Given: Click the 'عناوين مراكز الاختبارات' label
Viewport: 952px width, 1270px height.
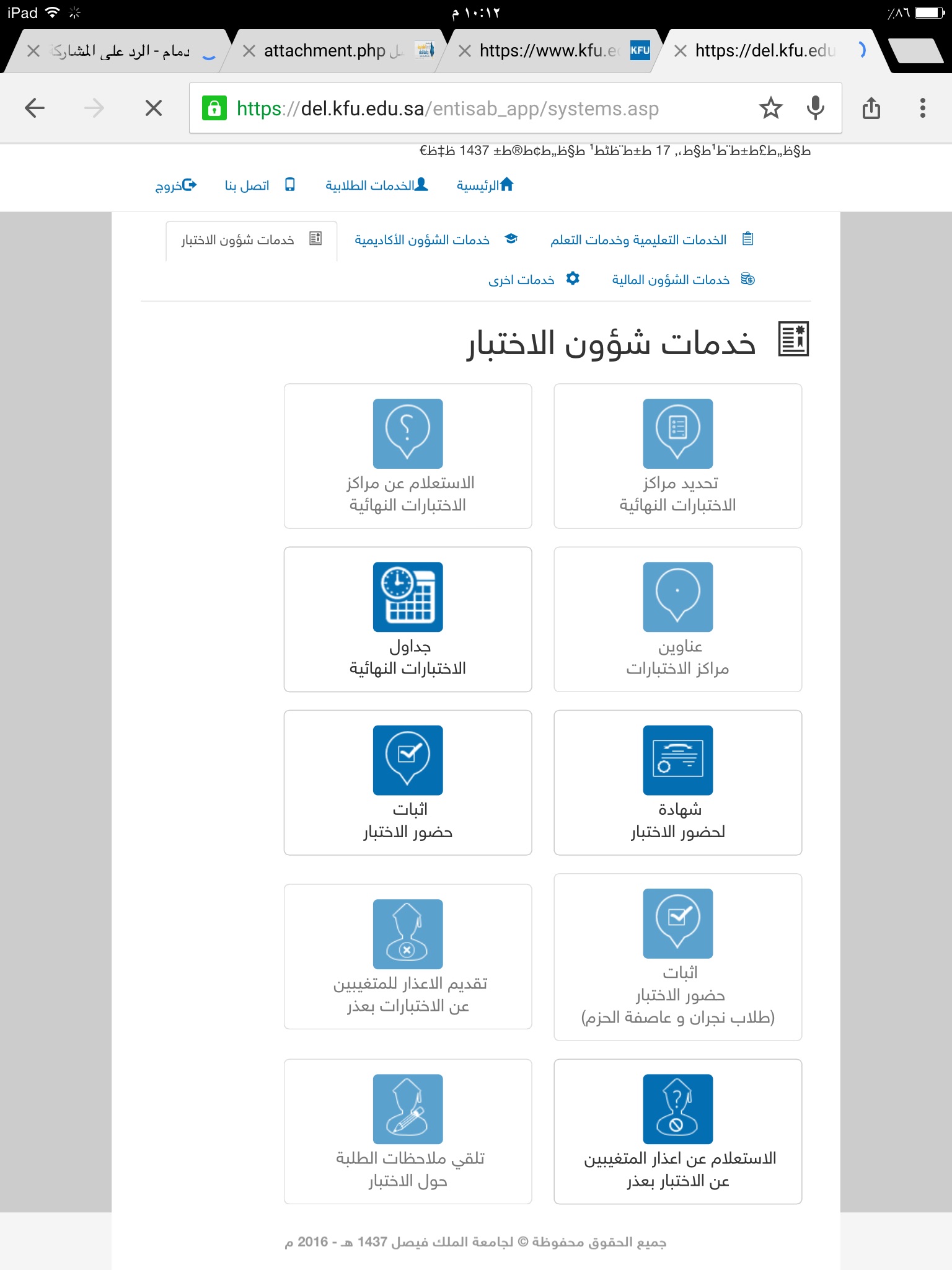Looking at the screenshot, I should coord(678,657).
